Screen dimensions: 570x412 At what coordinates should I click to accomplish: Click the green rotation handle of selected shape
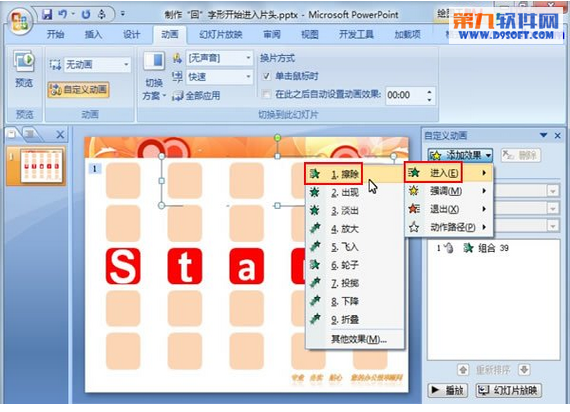(x=277, y=137)
